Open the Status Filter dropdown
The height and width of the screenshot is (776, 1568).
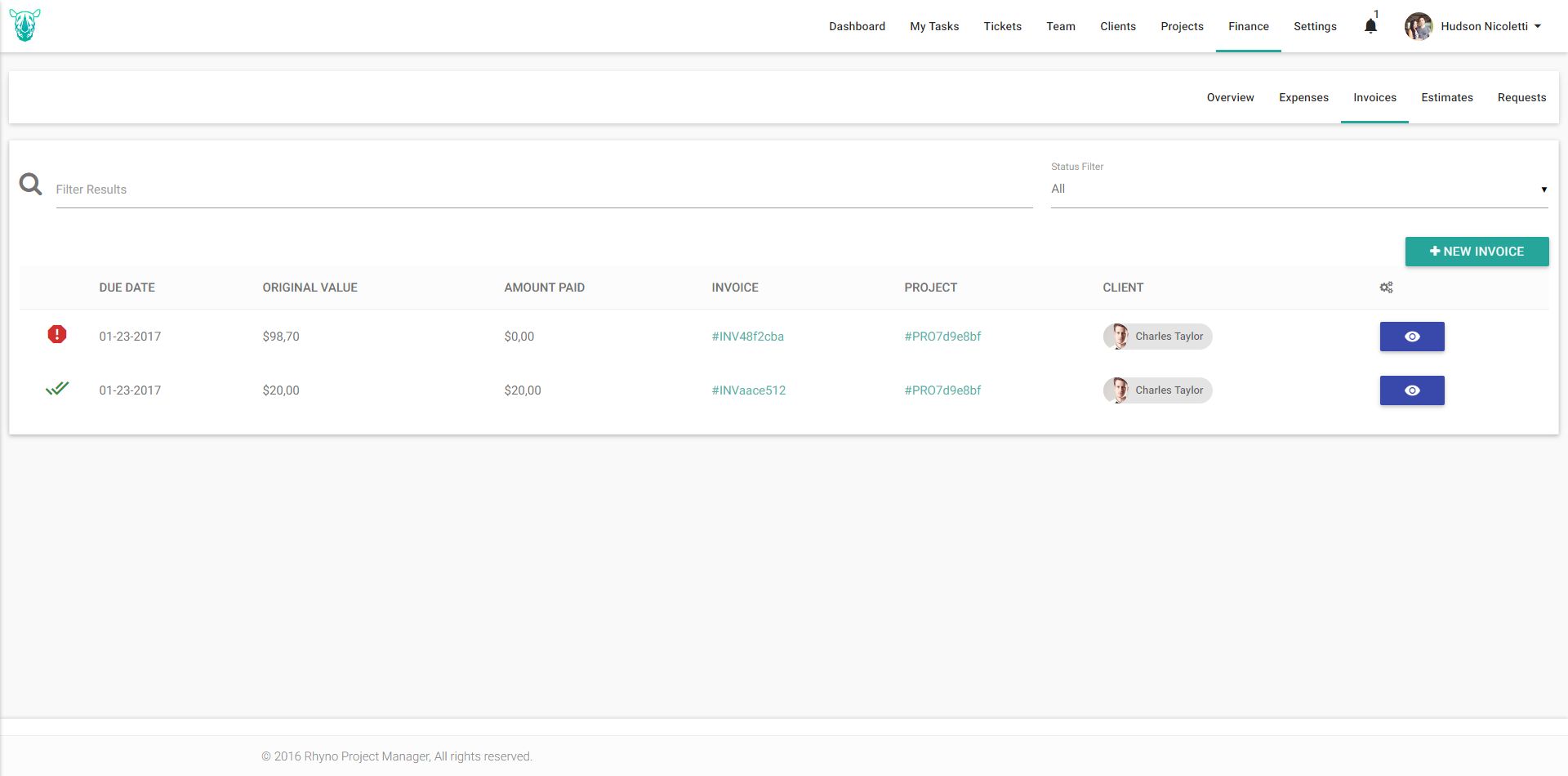1299,190
